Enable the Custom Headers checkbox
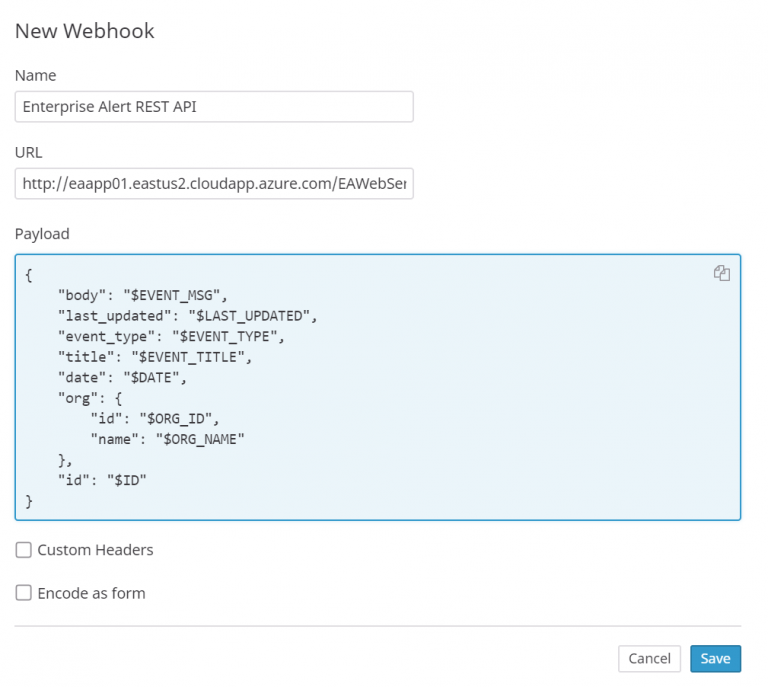 [24, 550]
